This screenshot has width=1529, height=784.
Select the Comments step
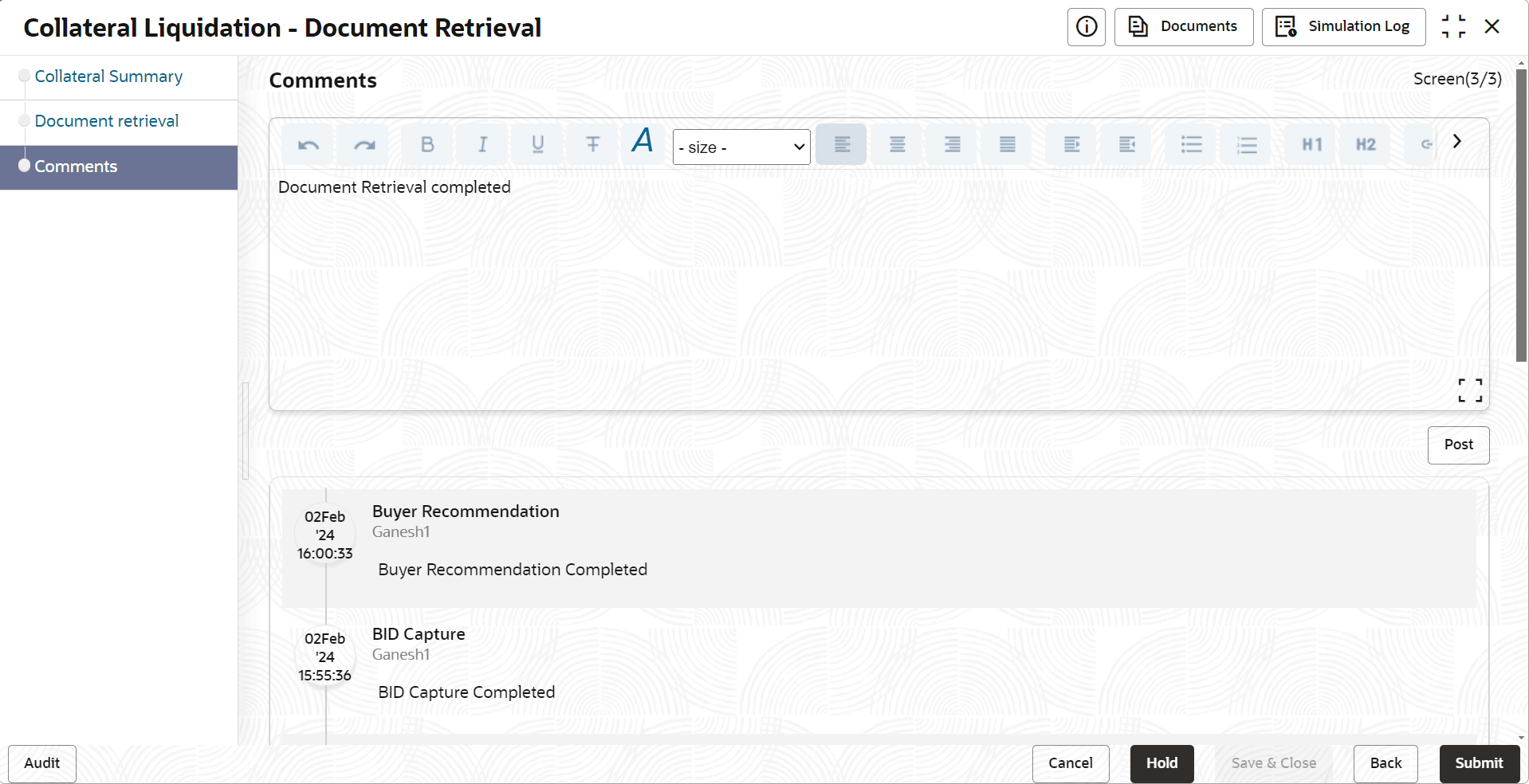[x=119, y=167]
